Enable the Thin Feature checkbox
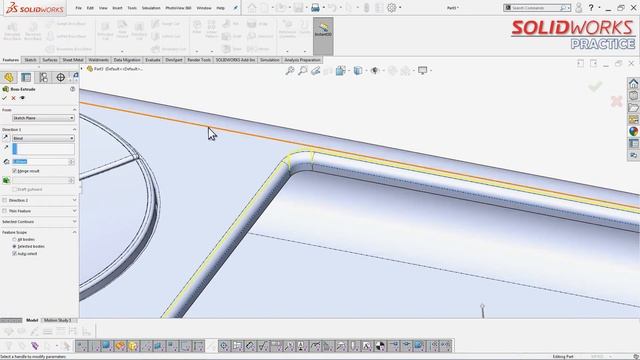The width and height of the screenshot is (640, 360). (4, 211)
